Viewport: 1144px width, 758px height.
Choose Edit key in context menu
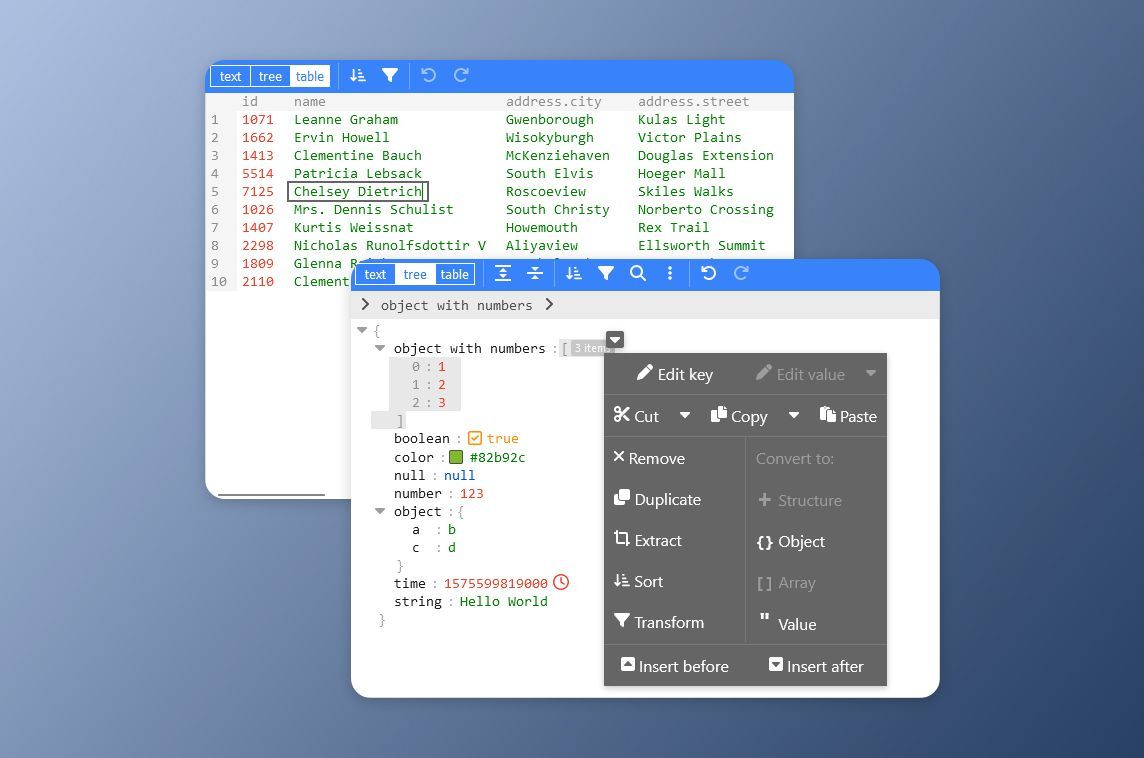click(674, 374)
